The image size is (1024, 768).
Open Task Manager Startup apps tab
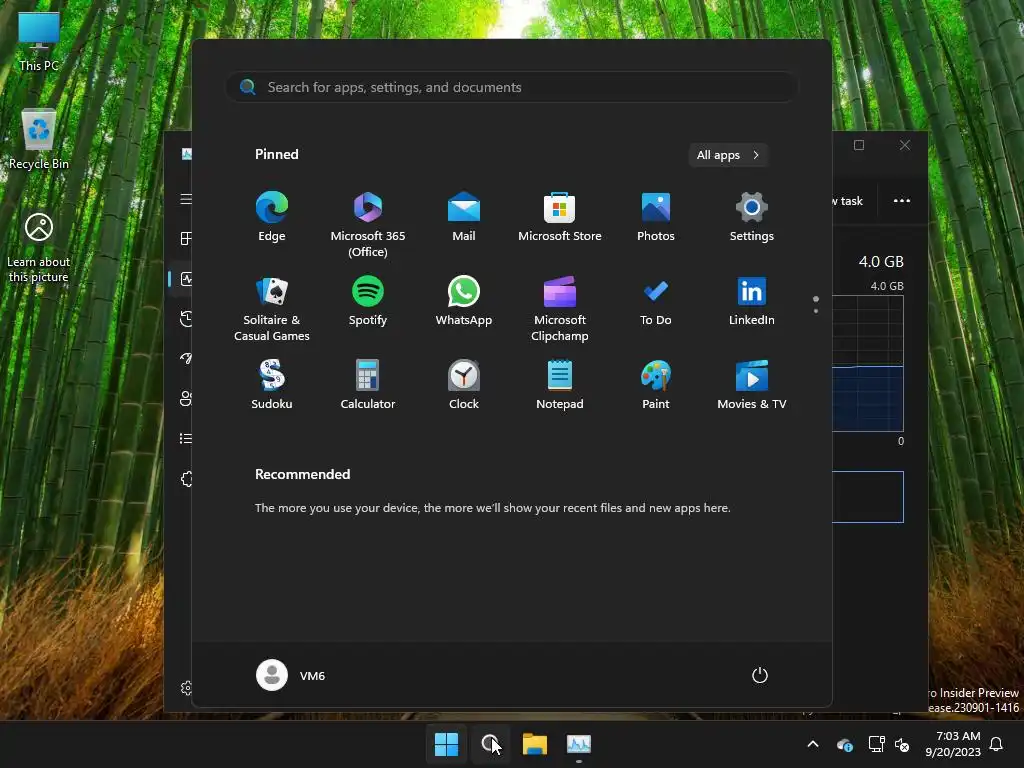click(186, 359)
